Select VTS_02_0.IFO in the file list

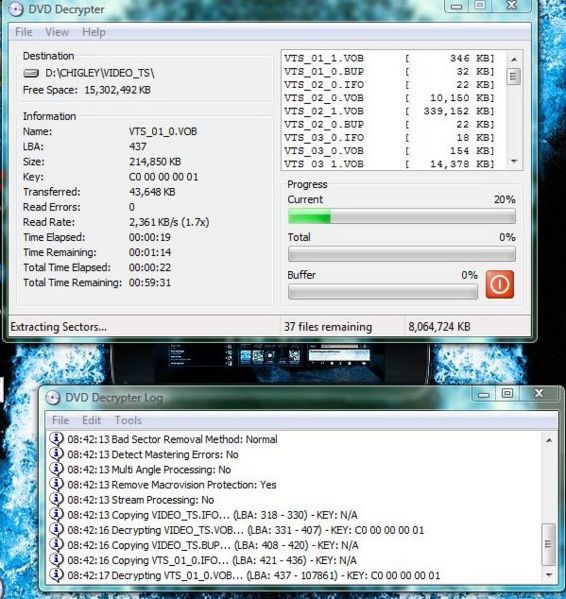tap(389, 85)
